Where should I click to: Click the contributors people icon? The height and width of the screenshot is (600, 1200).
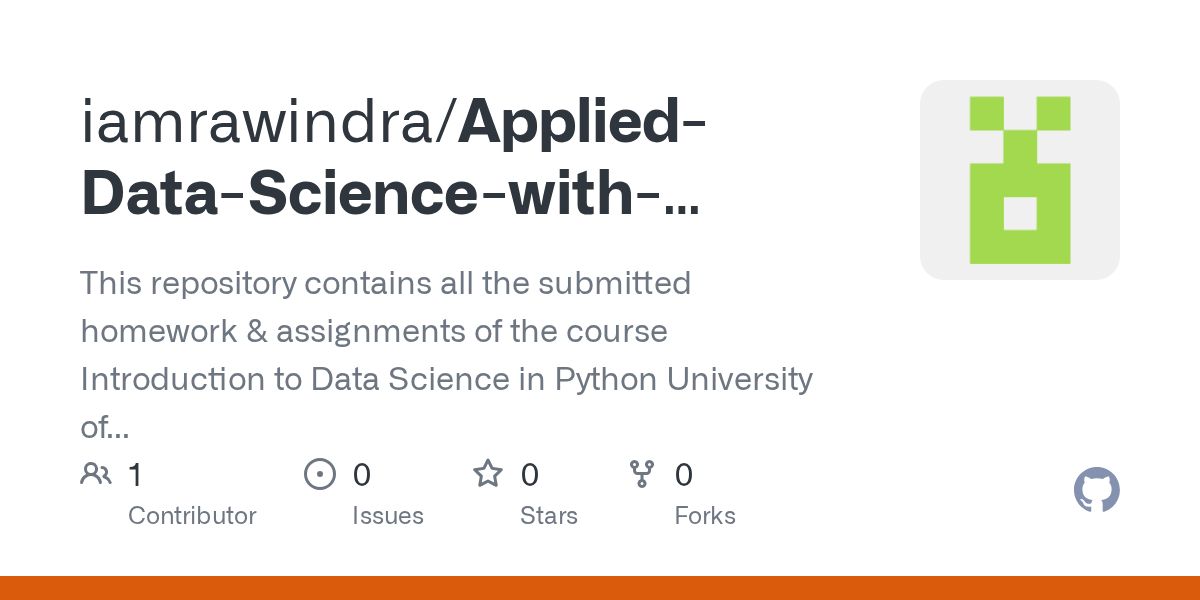tap(96, 474)
